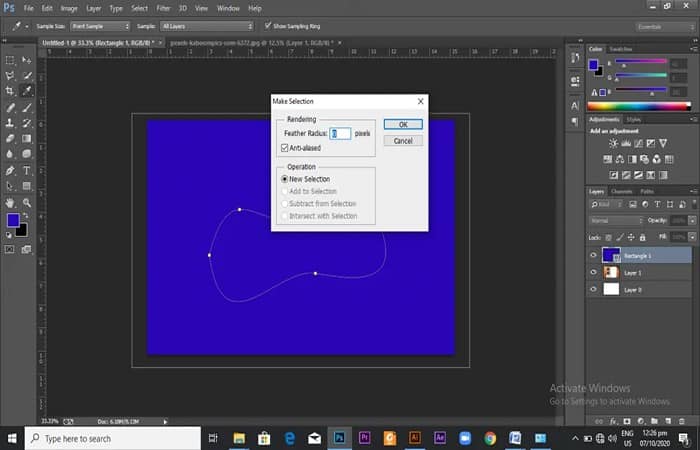Add Color Balance scales adjustment icon

(x=620, y=159)
